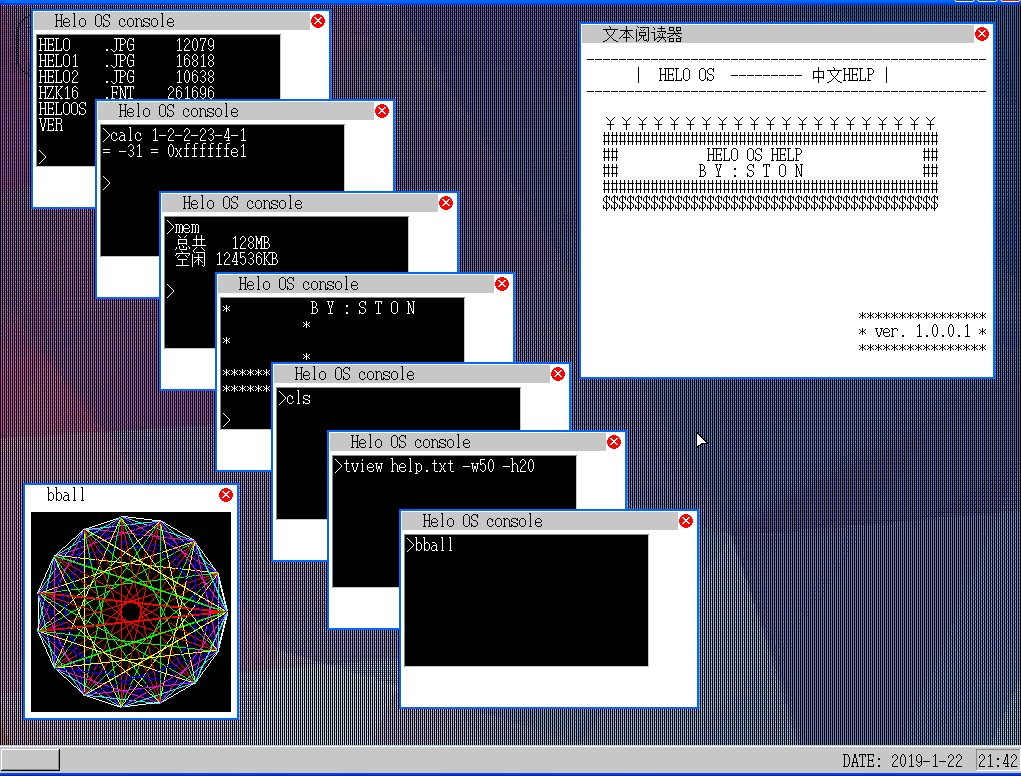Close the console showing the bball command
This screenshot has width=1021, height=776.
point(686,521)
